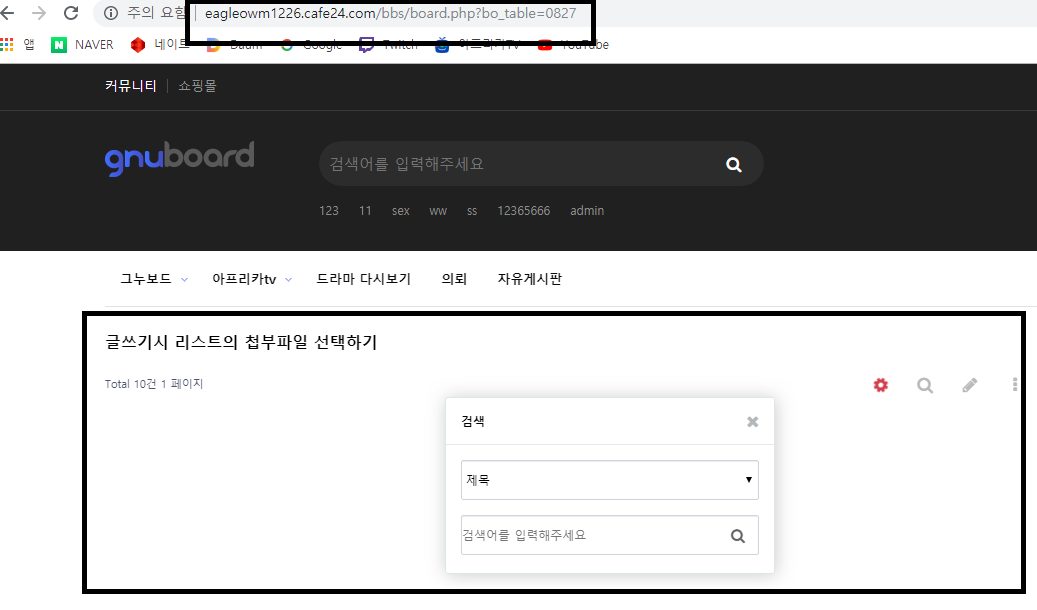Click the magnifier in the header search bar

point(733,165)
